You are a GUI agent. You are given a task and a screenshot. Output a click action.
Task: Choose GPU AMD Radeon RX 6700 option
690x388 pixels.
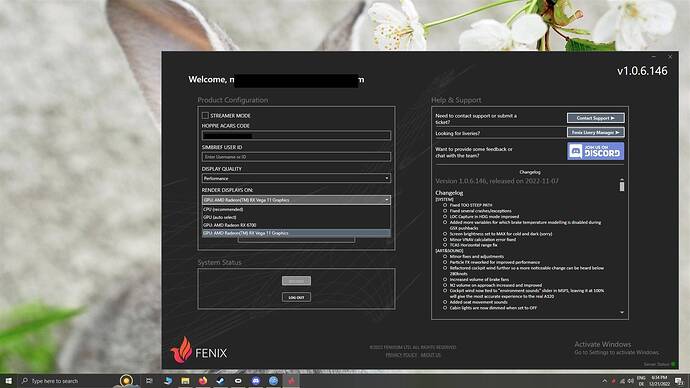(x=296, y=225)
